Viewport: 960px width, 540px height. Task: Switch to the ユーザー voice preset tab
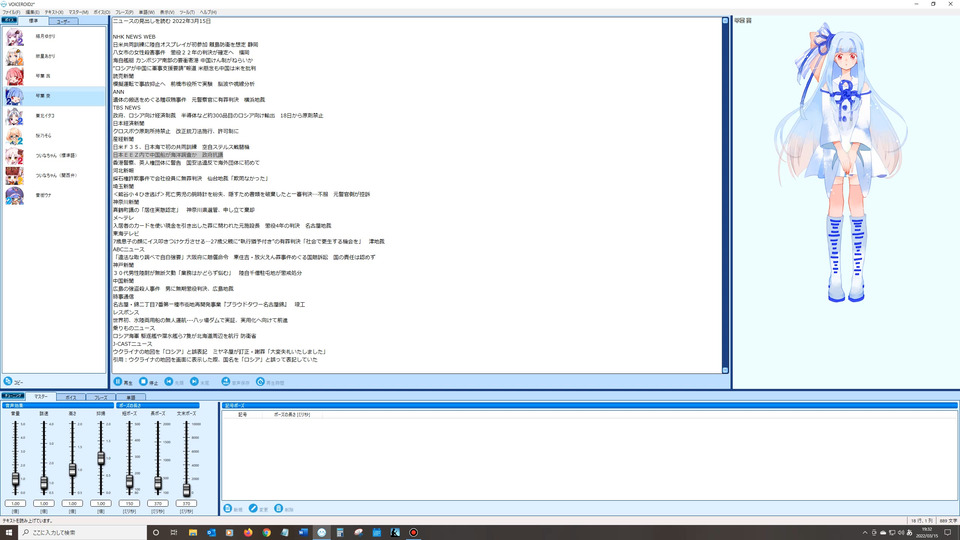pos(63,21)
